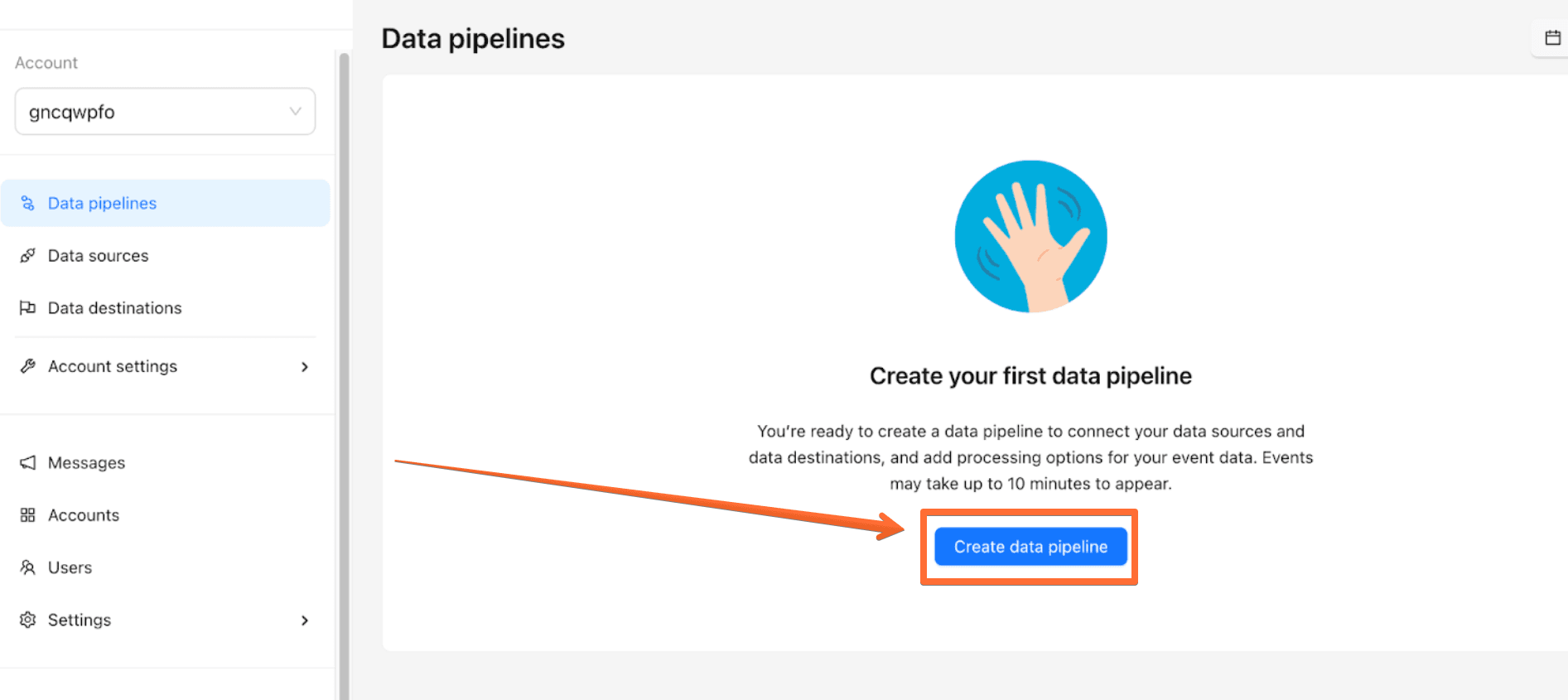Open the calendar icon at top right
Viewport: 1568px width, 700px height.
(x=1552, y=37)
